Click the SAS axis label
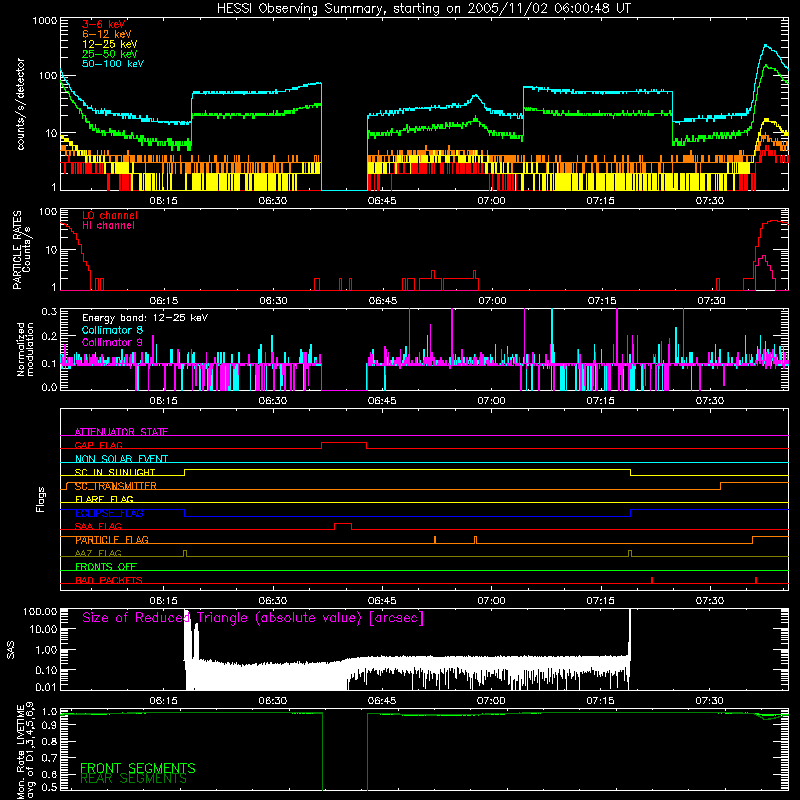Screen dimensions: 800x800 tap(11, 651)
